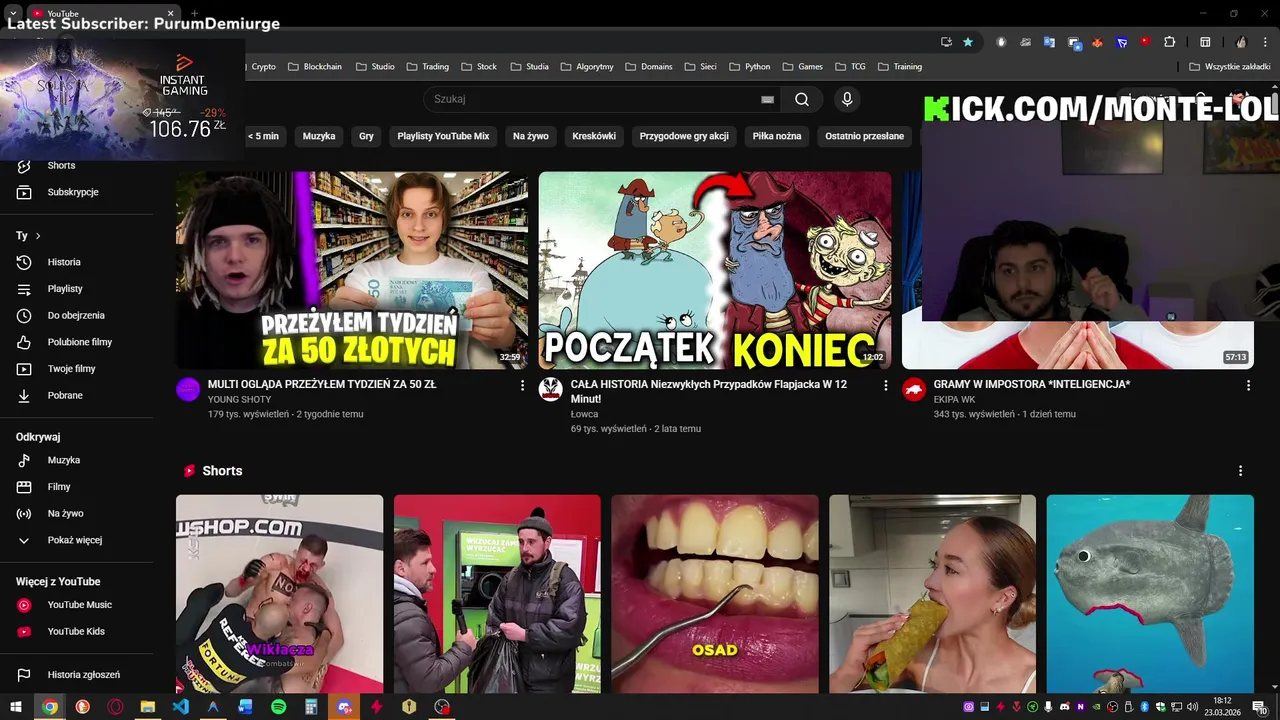
Task: Open options menu for Flapjack video
Action: coord(885,385)
